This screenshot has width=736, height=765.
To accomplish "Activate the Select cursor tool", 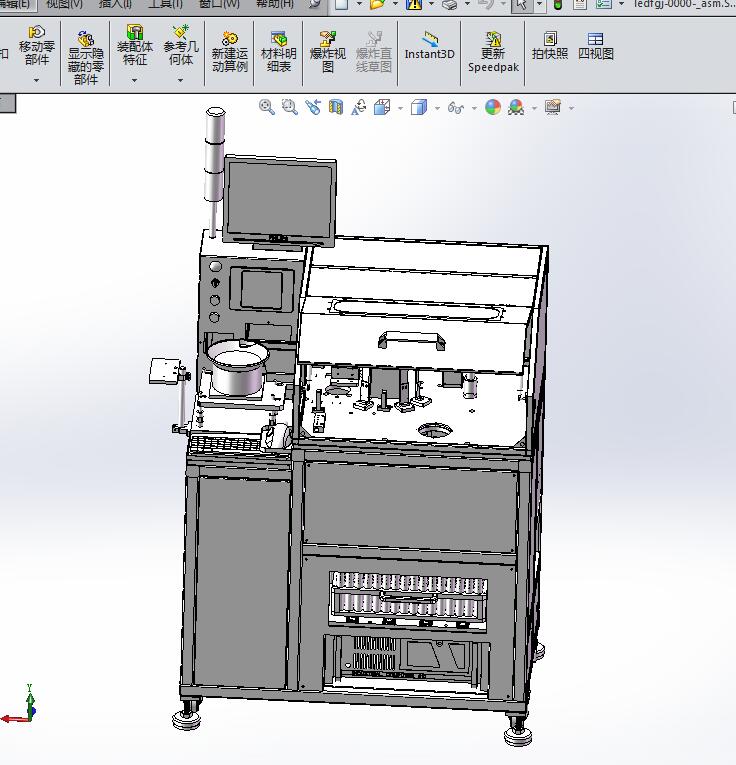I will (522, 4).
